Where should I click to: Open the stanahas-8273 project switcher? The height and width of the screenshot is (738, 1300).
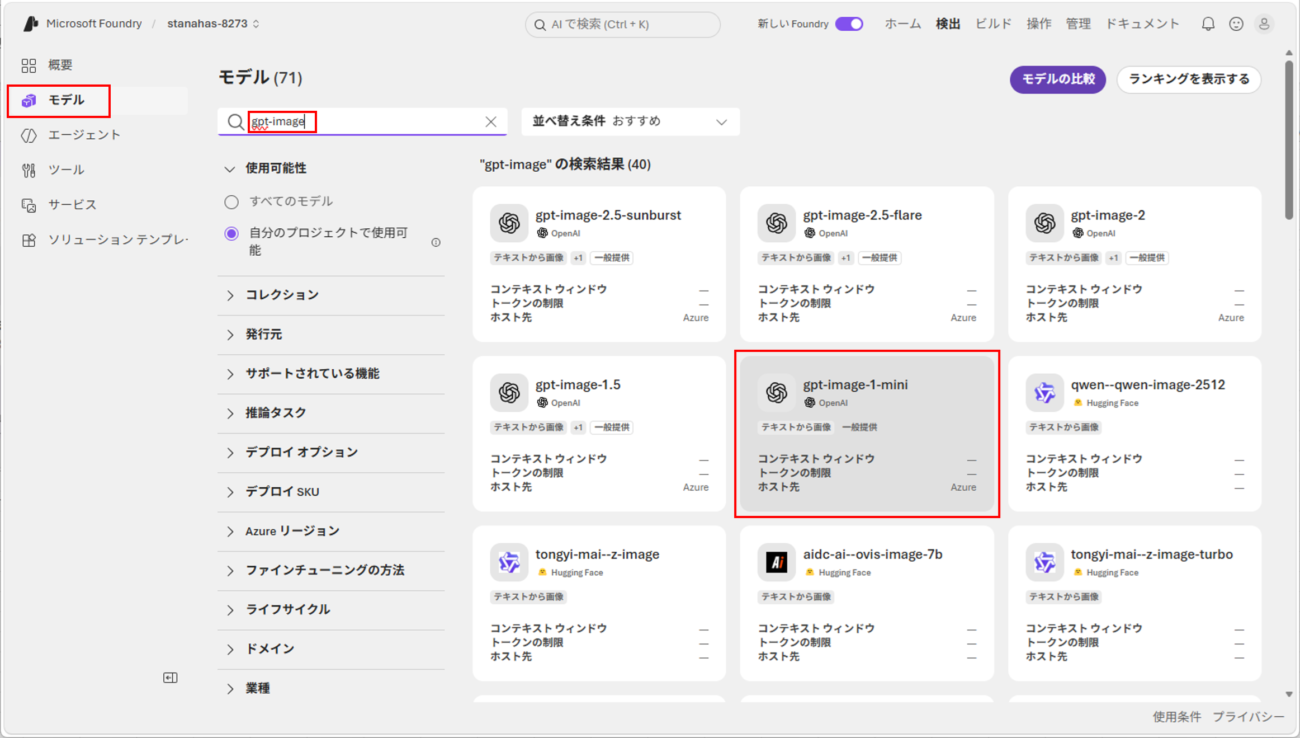click(213, 24)
